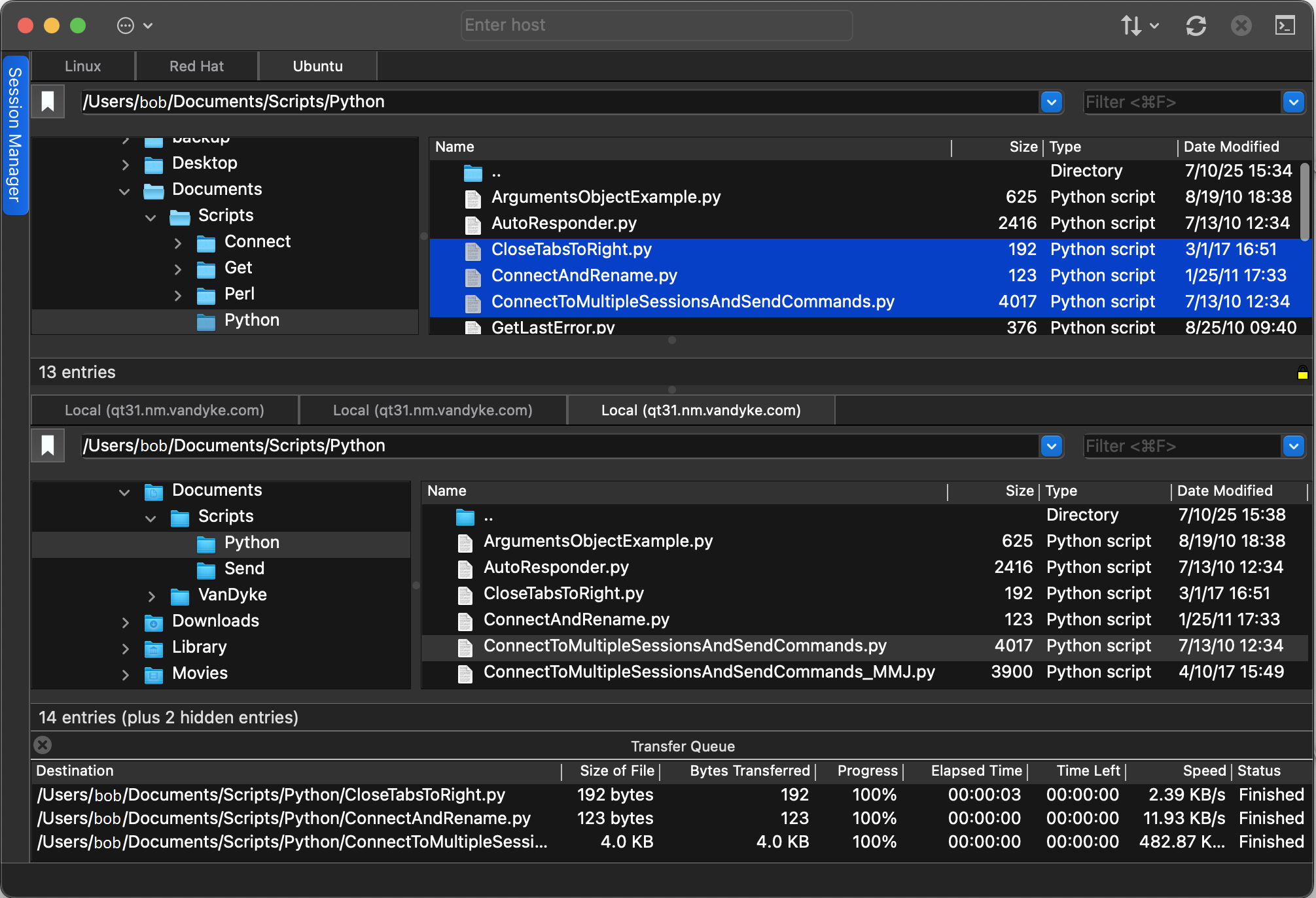
Task: Expand the Perl folder in the top tree
Action: 178,296
